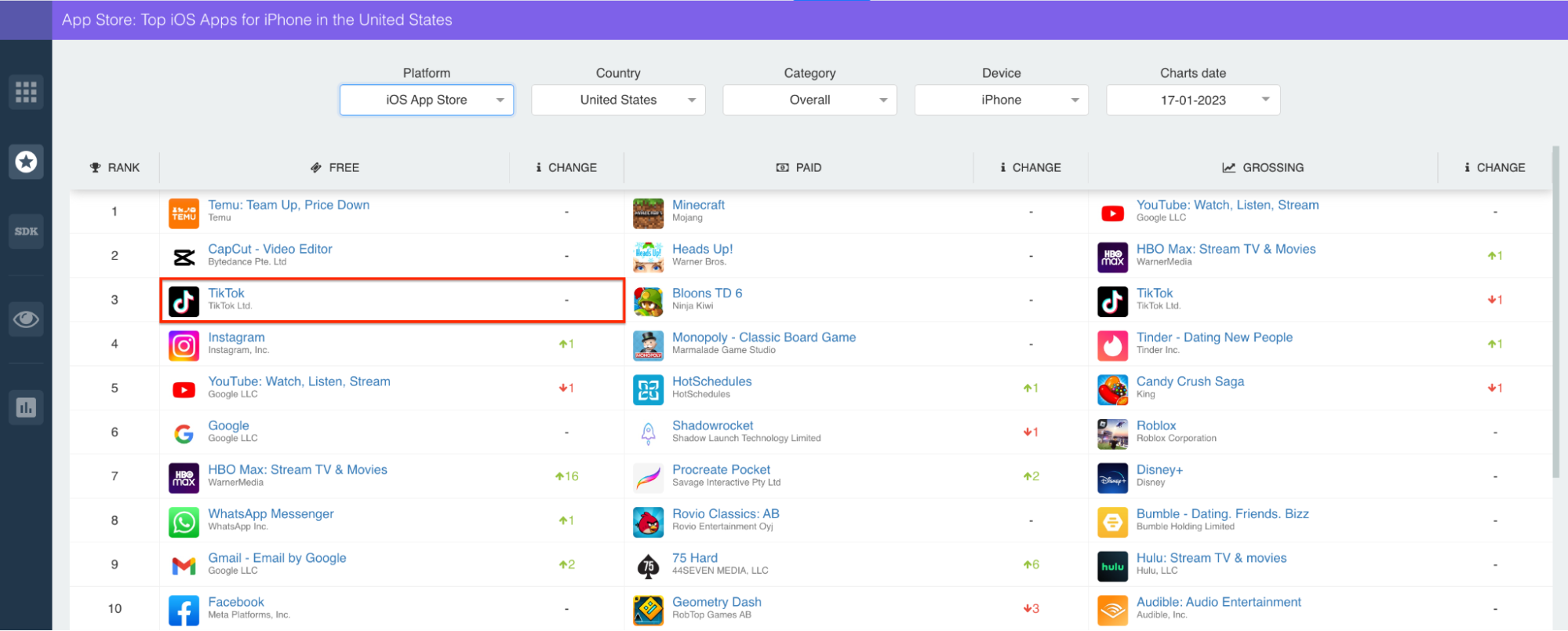Select the star top charts sidebar icon
Viewport: 1568px width, 631px height.
26,162
